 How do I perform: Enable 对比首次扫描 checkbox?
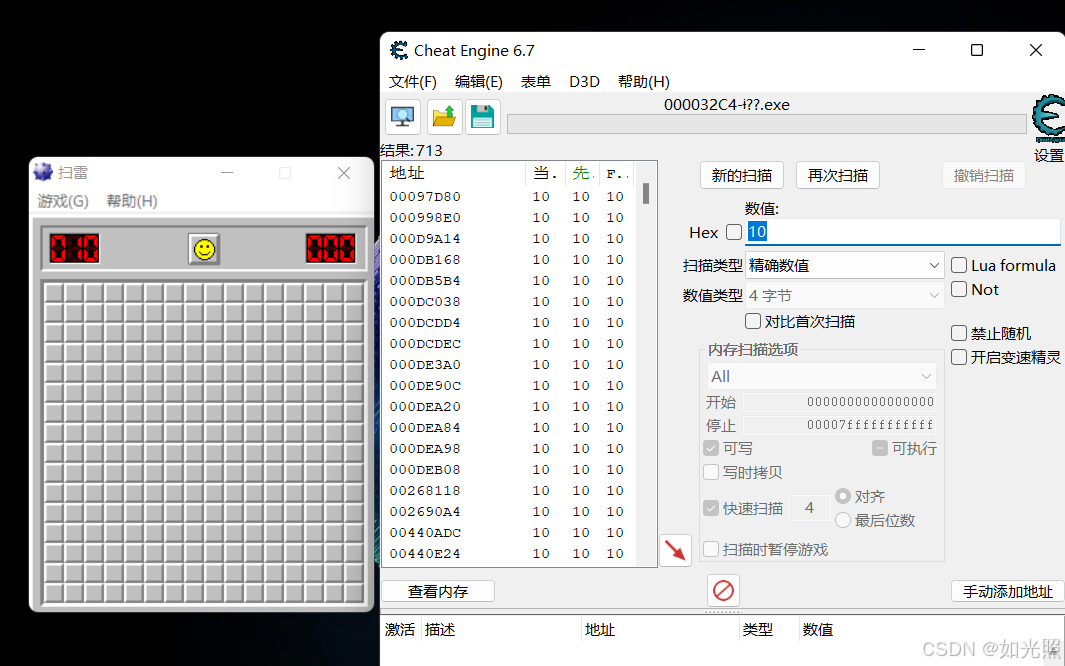(x=753, y=320)
